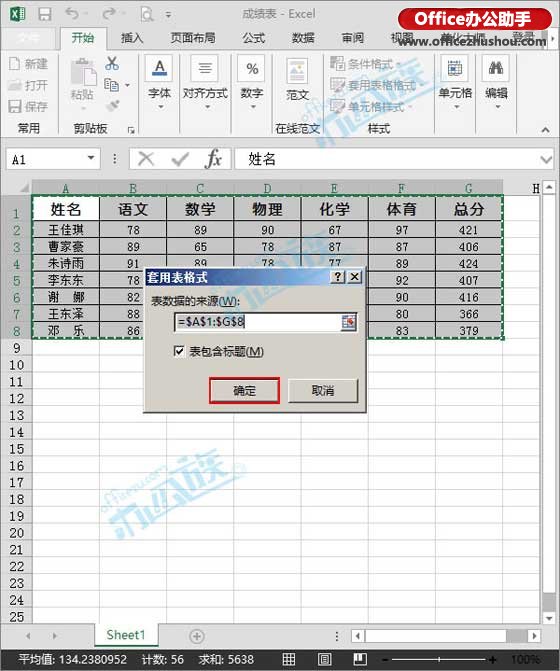Add a new sheet with plus icon
Screen dimensions: 560x671
click(x=197, y=636)
